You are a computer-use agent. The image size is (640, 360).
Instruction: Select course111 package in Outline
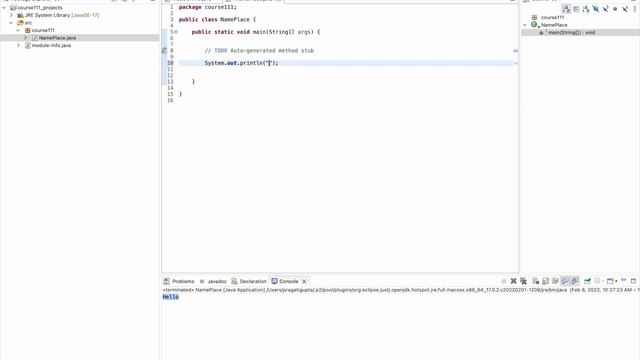click(552, 18)
